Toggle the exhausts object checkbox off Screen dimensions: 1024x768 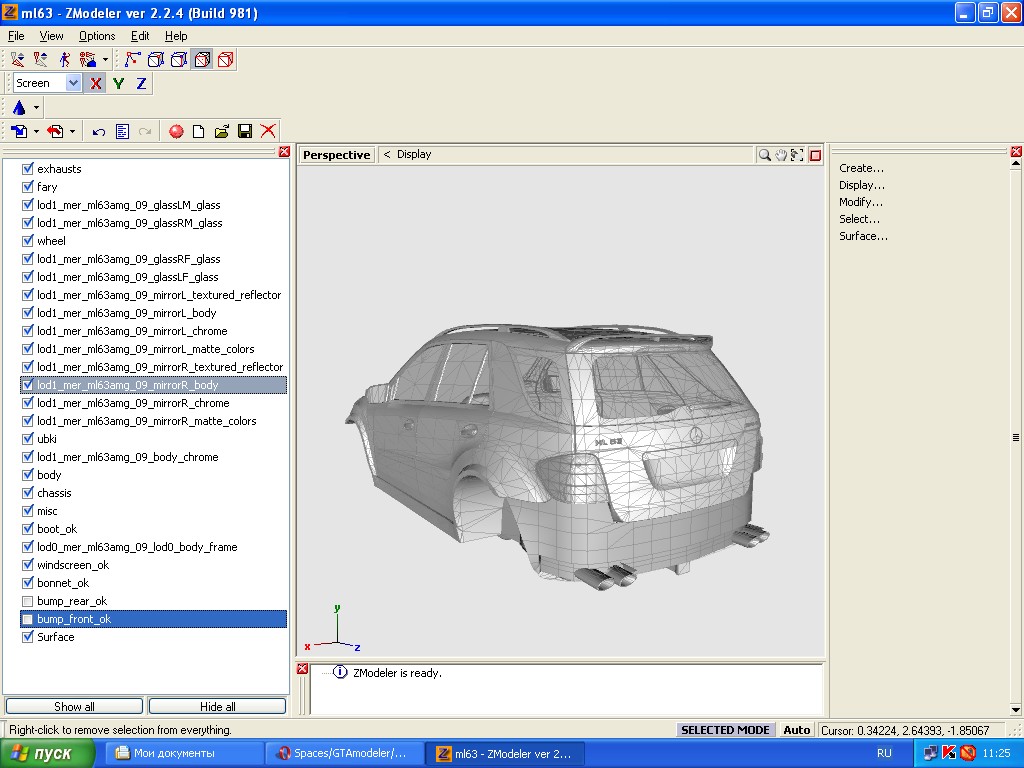tap(28, 169)
